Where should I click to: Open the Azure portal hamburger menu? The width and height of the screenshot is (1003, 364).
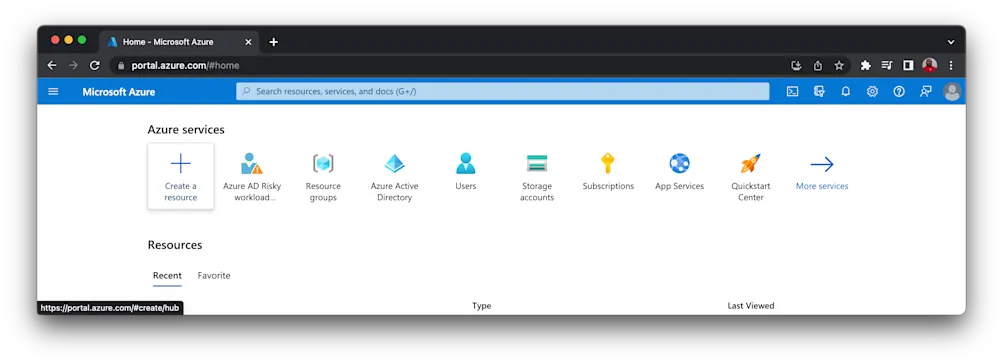coord(53,91)
